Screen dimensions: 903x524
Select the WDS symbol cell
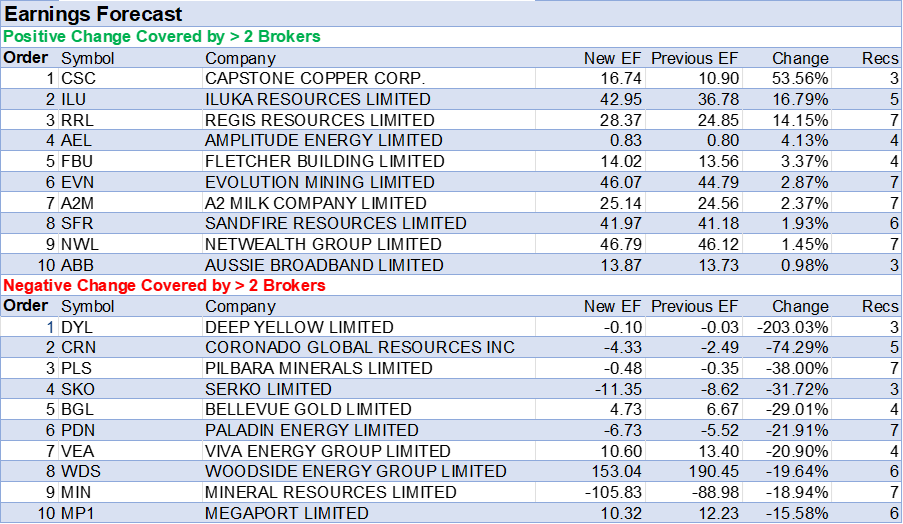79,472
